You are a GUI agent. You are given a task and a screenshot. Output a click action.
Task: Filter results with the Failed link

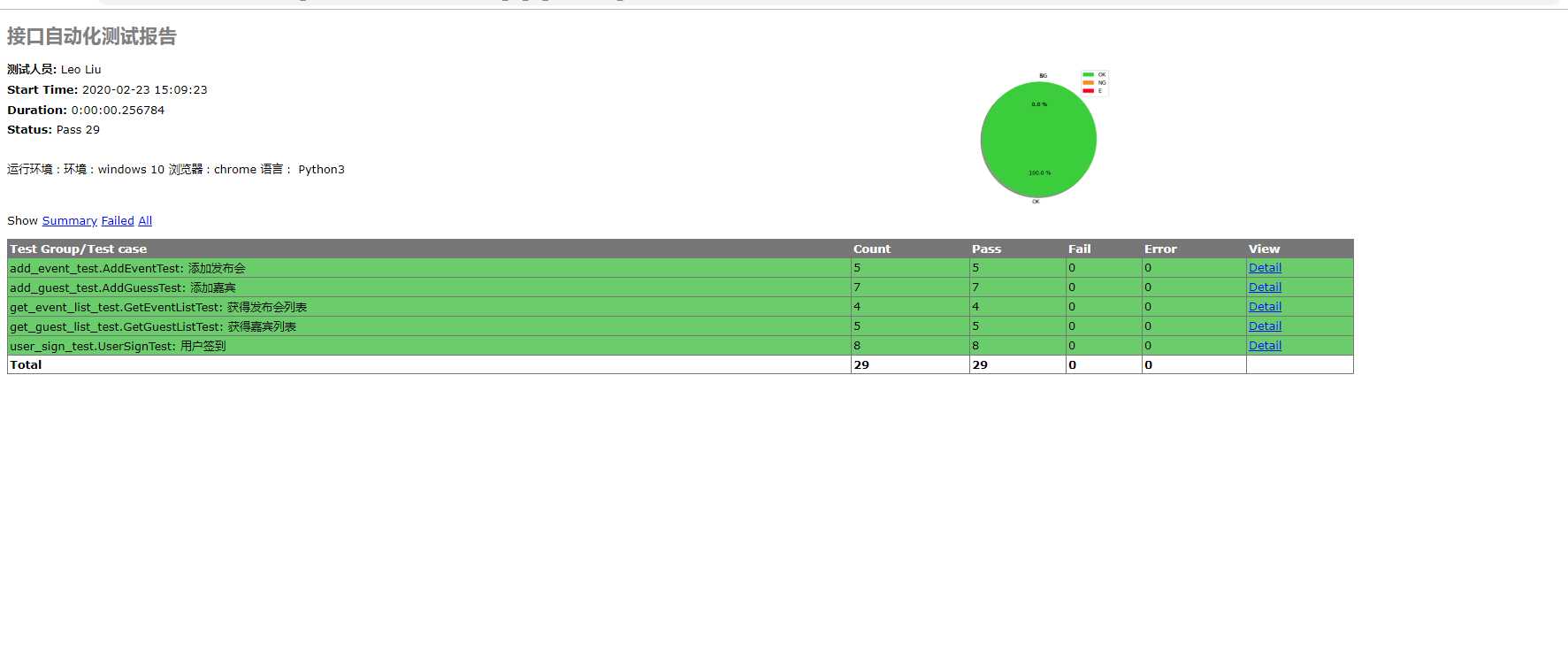pos(118,221)
